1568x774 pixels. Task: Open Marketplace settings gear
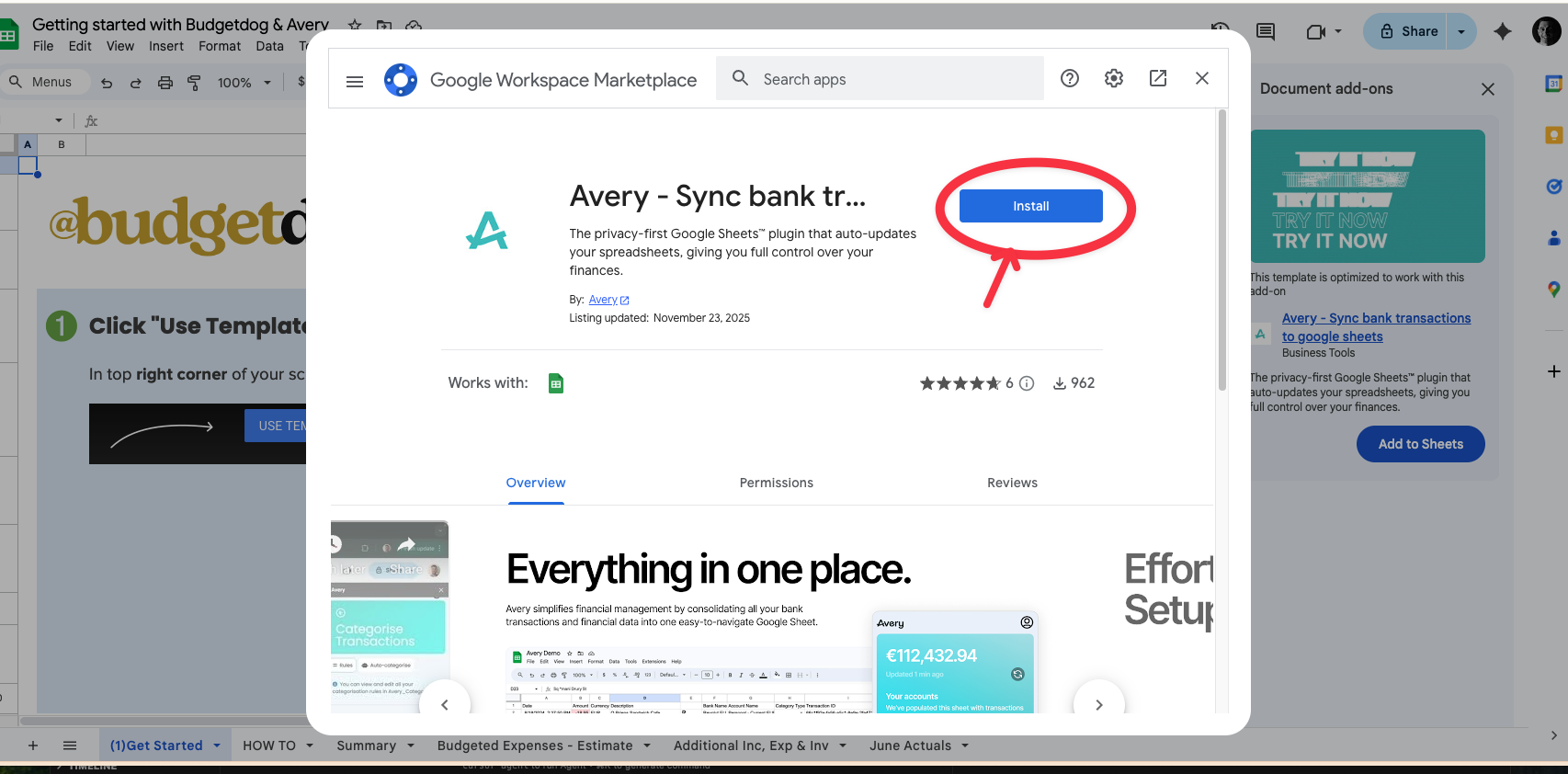coord(1113,79)
